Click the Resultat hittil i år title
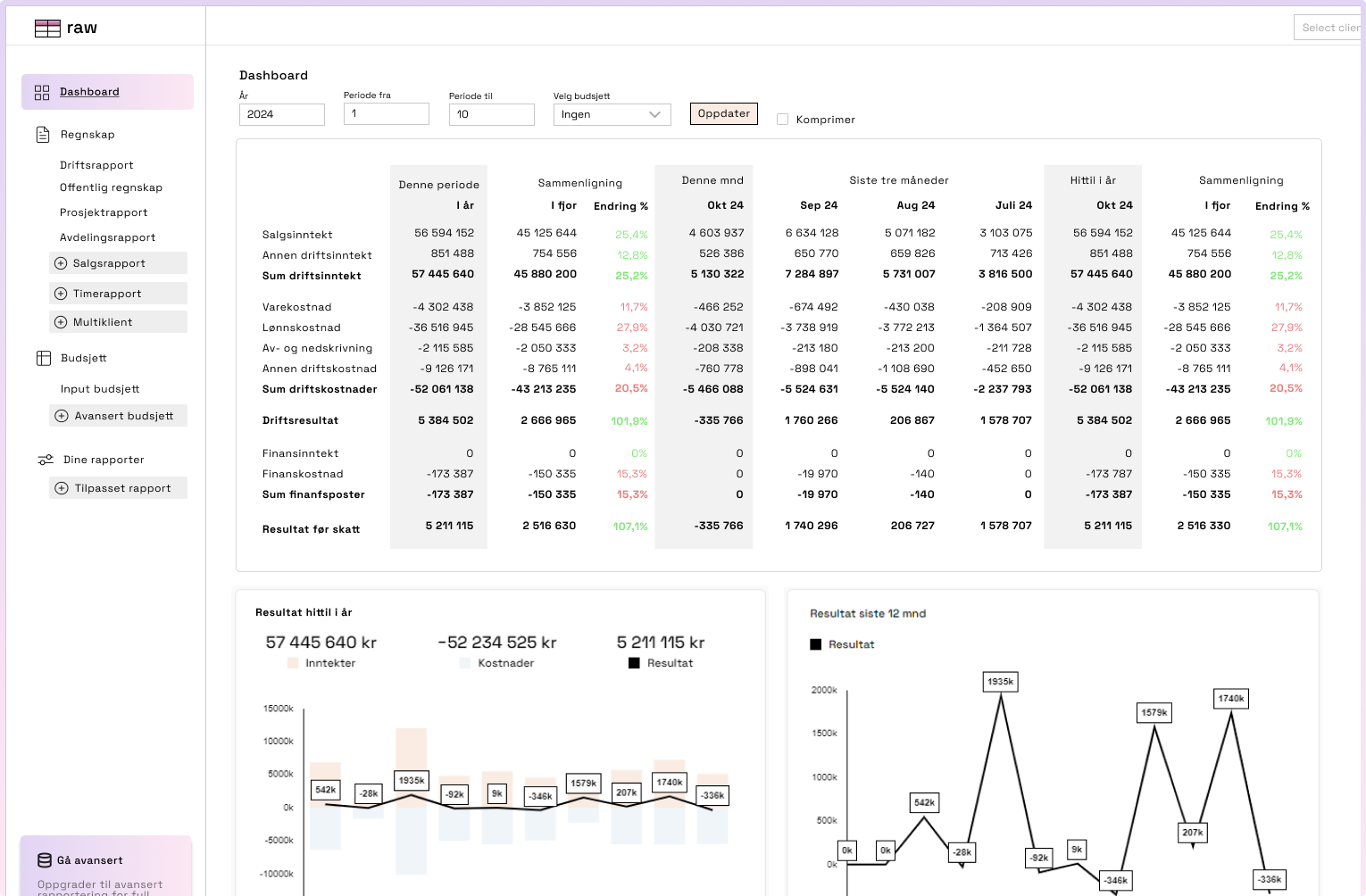Image resolution: width=1366 pixels, height=896 pixels. [304, 612]
